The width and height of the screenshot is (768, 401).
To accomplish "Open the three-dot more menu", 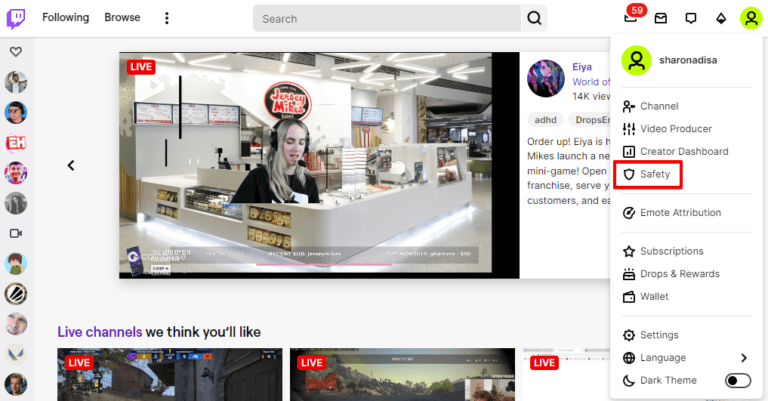I will pos(167,18).
